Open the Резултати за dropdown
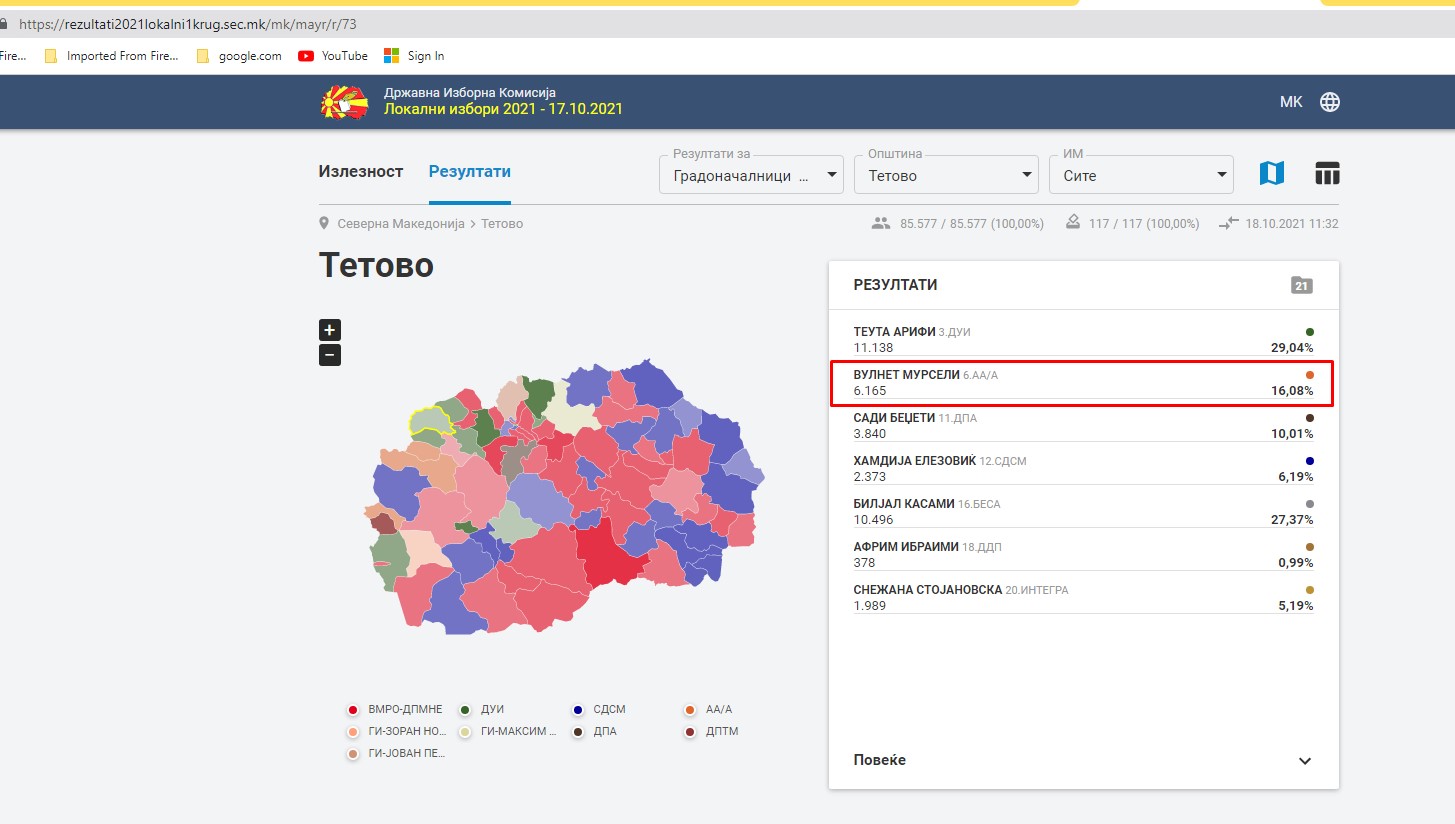Screen dimensions: 1455x824 point(750,176)
